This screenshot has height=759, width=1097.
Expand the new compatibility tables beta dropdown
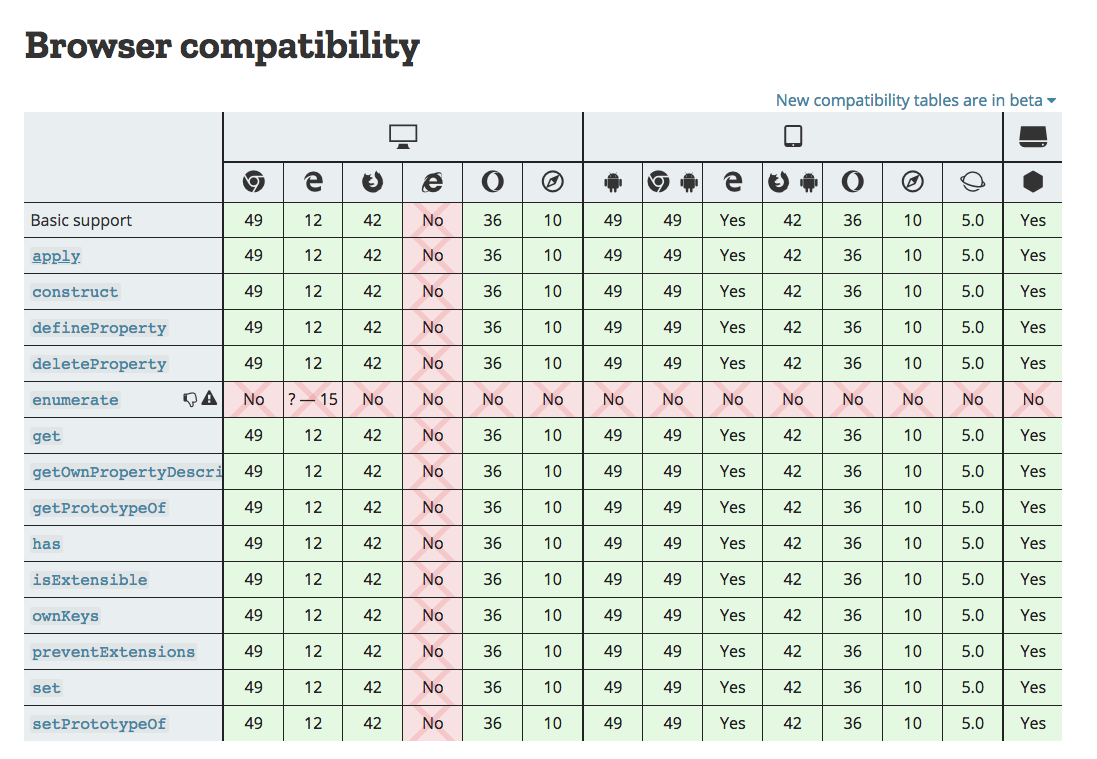pos(916,101)
